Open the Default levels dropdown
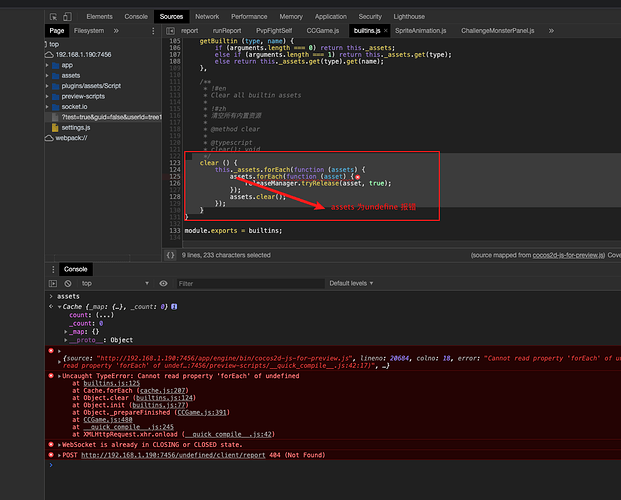 [x=352, y=283]
